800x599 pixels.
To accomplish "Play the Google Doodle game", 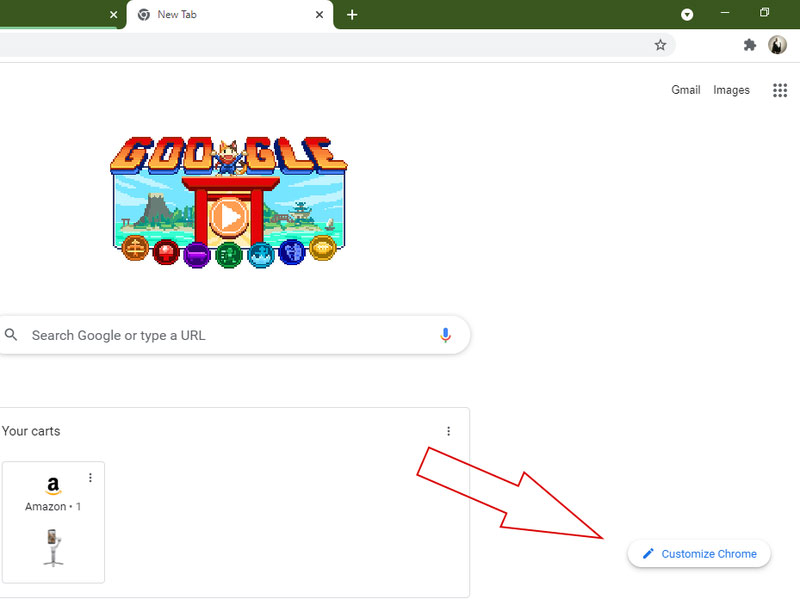I will [228, 217].
